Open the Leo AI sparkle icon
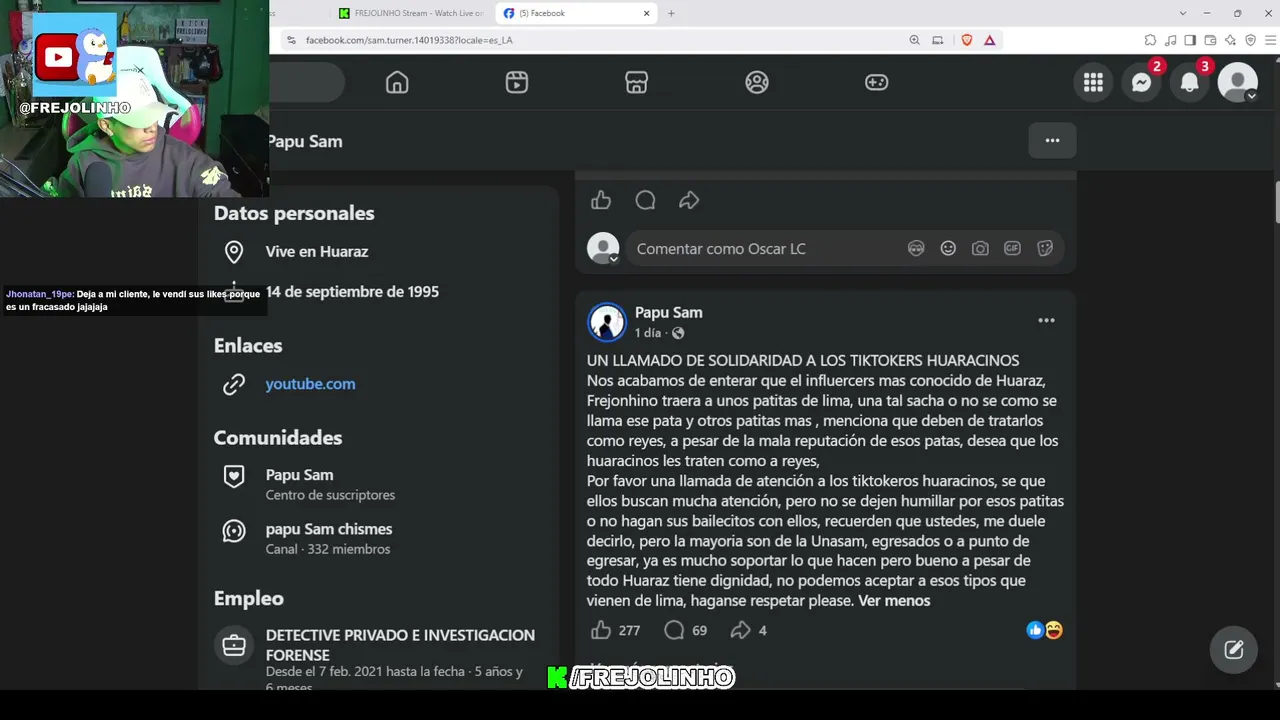This screenshot has height=720, width=1280. (x=1230, y=40)
